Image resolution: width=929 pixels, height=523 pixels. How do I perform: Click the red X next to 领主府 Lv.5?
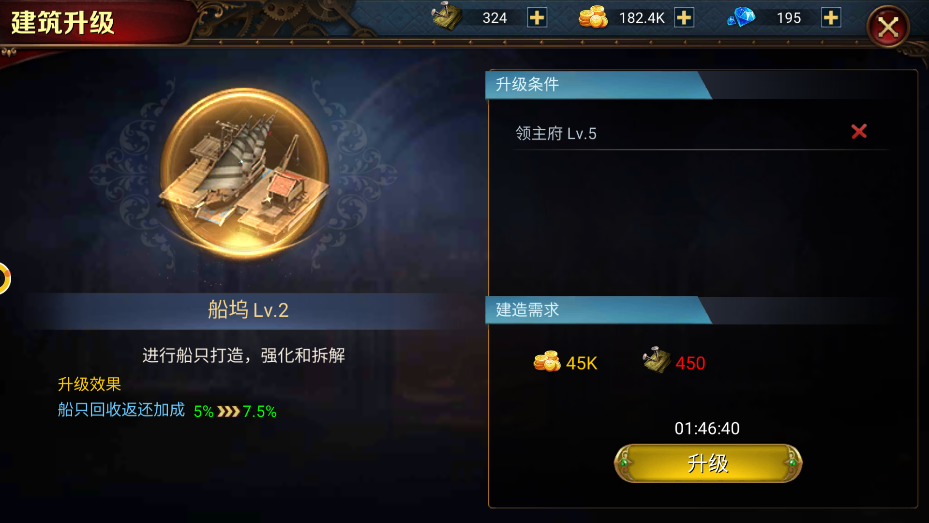(859, 131)
